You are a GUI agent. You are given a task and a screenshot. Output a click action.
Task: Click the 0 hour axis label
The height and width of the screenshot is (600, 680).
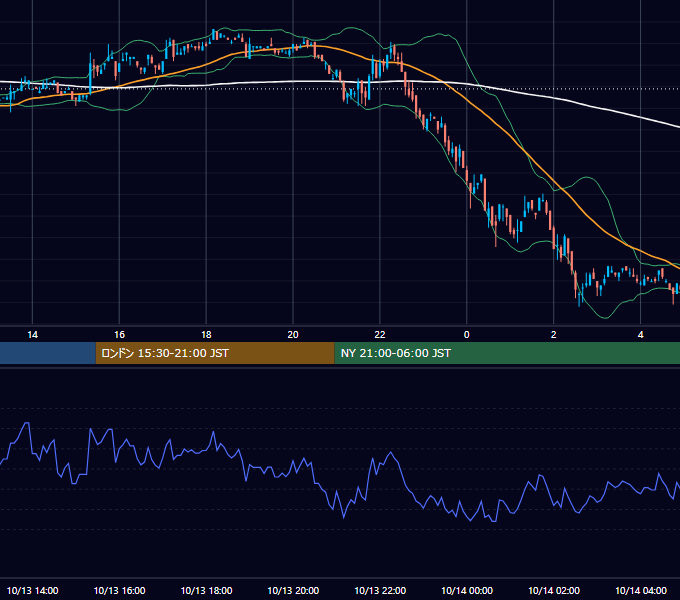[x=467, y=335]
